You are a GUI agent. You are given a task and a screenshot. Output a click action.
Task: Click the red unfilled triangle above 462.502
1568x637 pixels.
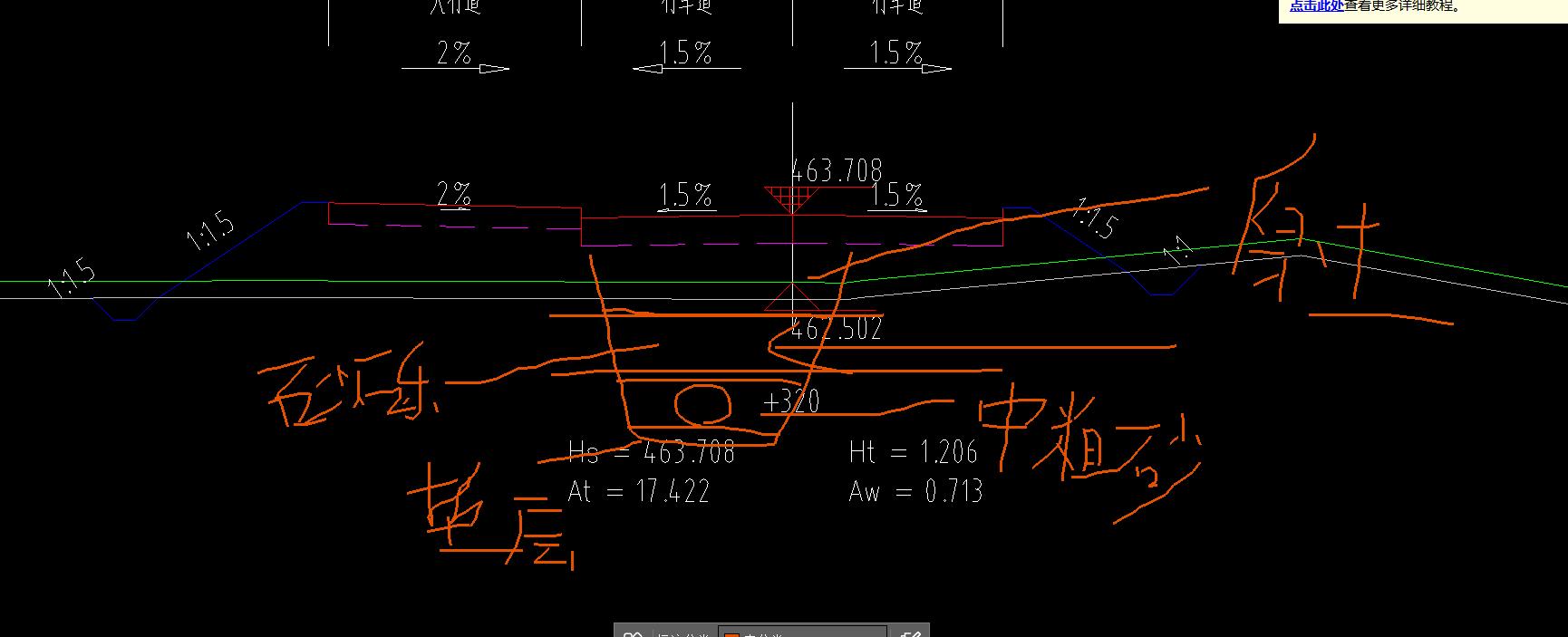[793, 297]
